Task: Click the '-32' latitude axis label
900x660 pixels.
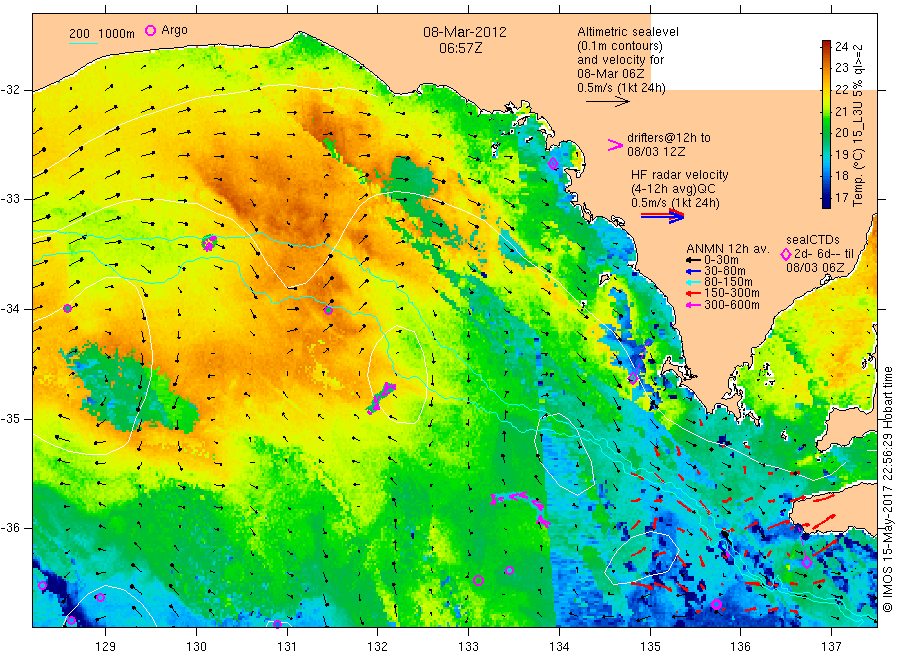Action: click(11, 91)
